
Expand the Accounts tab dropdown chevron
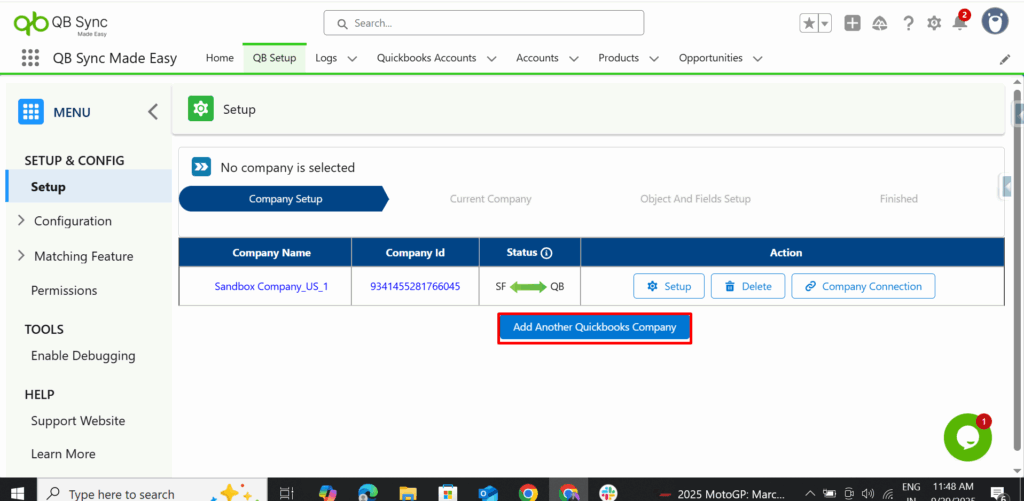click(574, 59)
